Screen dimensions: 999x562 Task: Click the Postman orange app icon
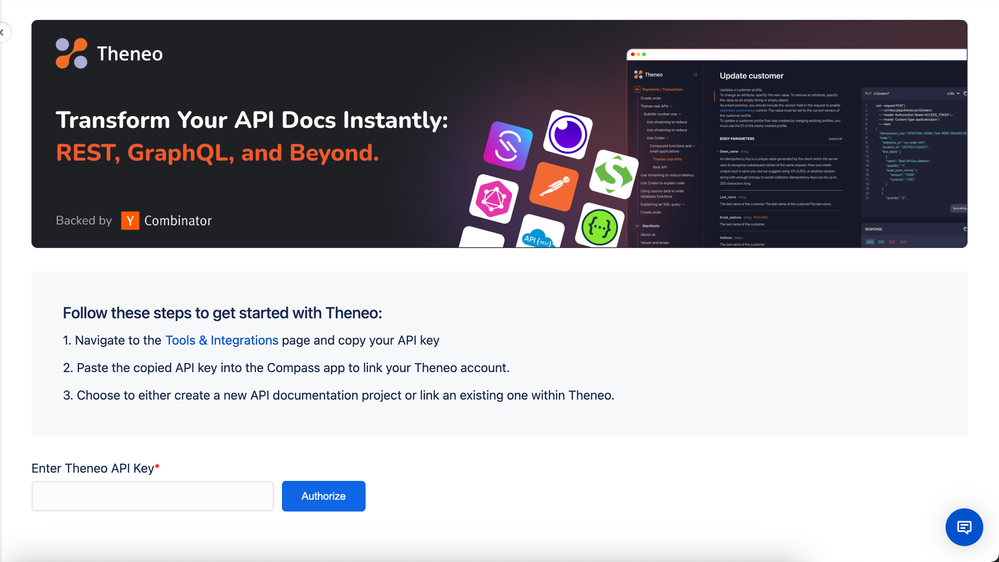(x=554, y=187)
